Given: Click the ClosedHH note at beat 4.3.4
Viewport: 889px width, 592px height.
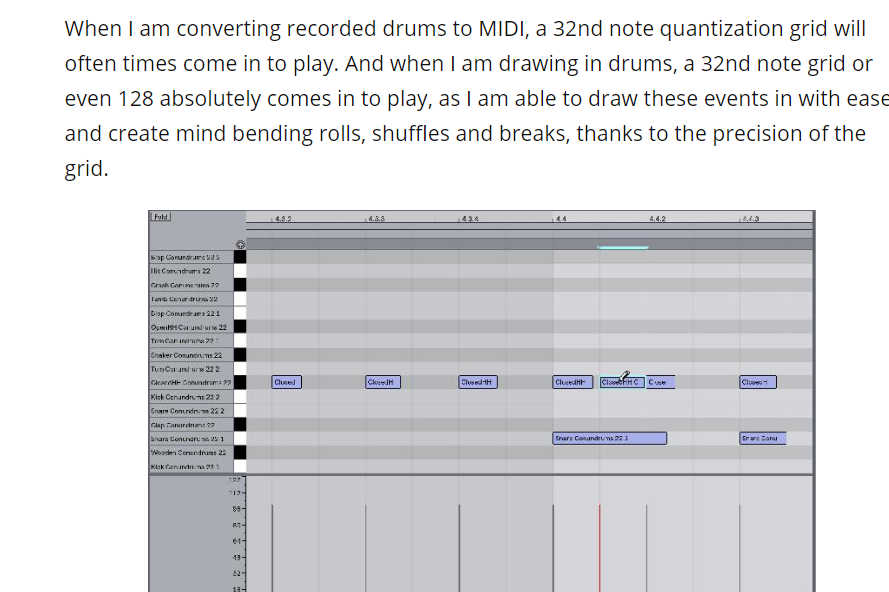Looking at the screenshot, I should [478, 382].
